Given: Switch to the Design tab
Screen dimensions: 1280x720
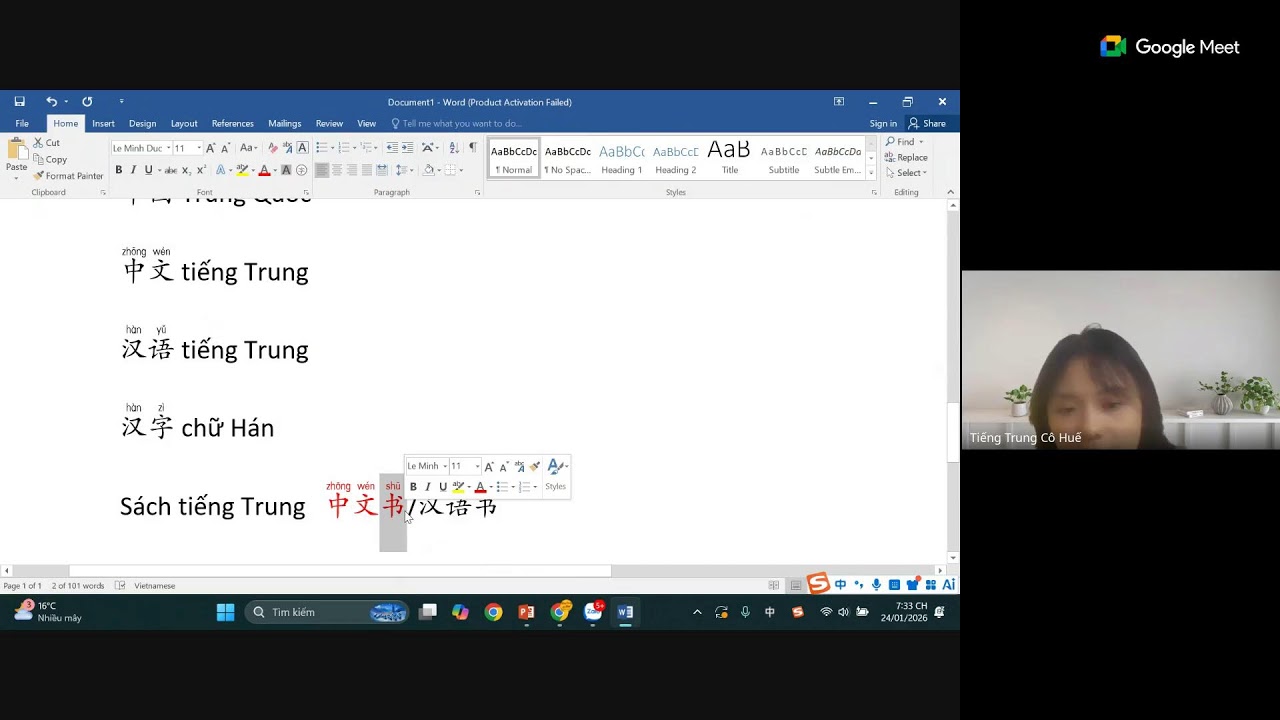Looking at the screenshot, I should (142, 124).
